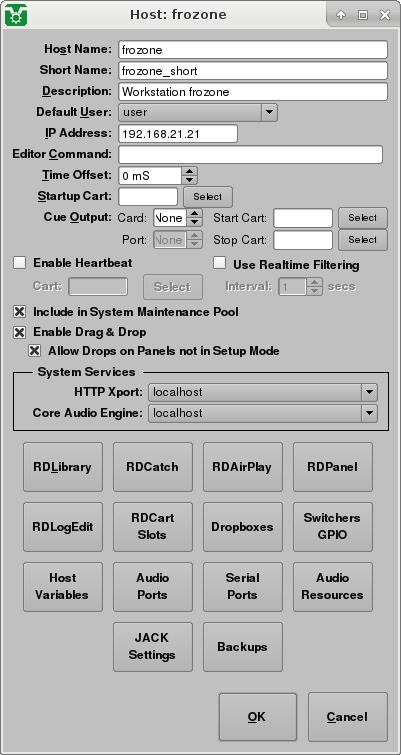
Task: Click the Switchers GPIO button
Action: [x=333, y=527]
